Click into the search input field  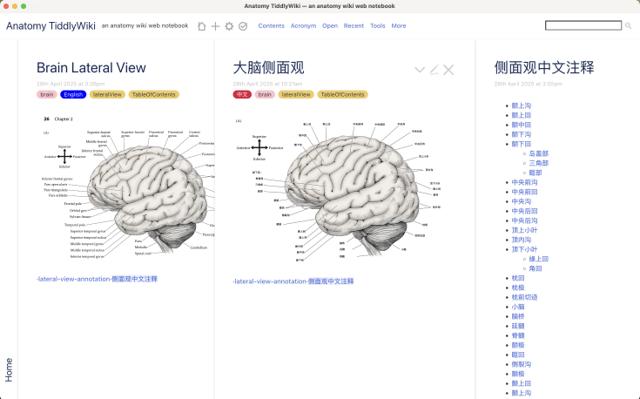pos(583,26)
